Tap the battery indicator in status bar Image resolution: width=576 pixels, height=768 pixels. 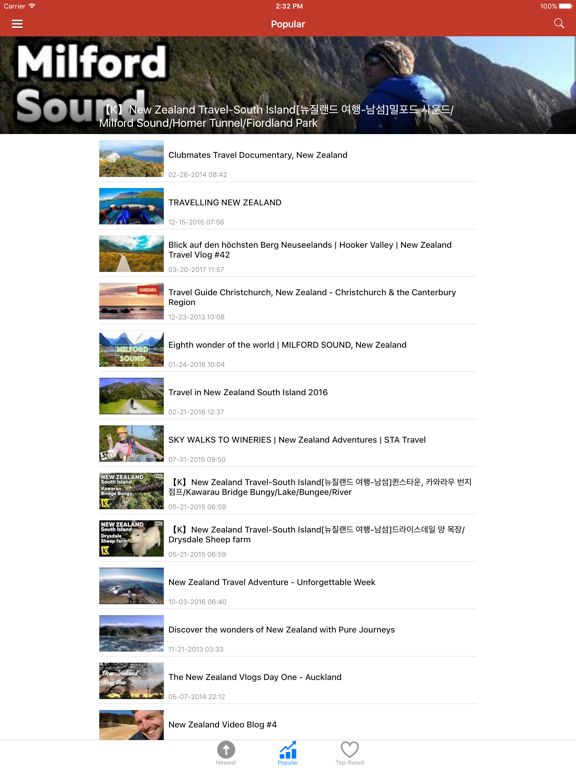tap(565, 6)
